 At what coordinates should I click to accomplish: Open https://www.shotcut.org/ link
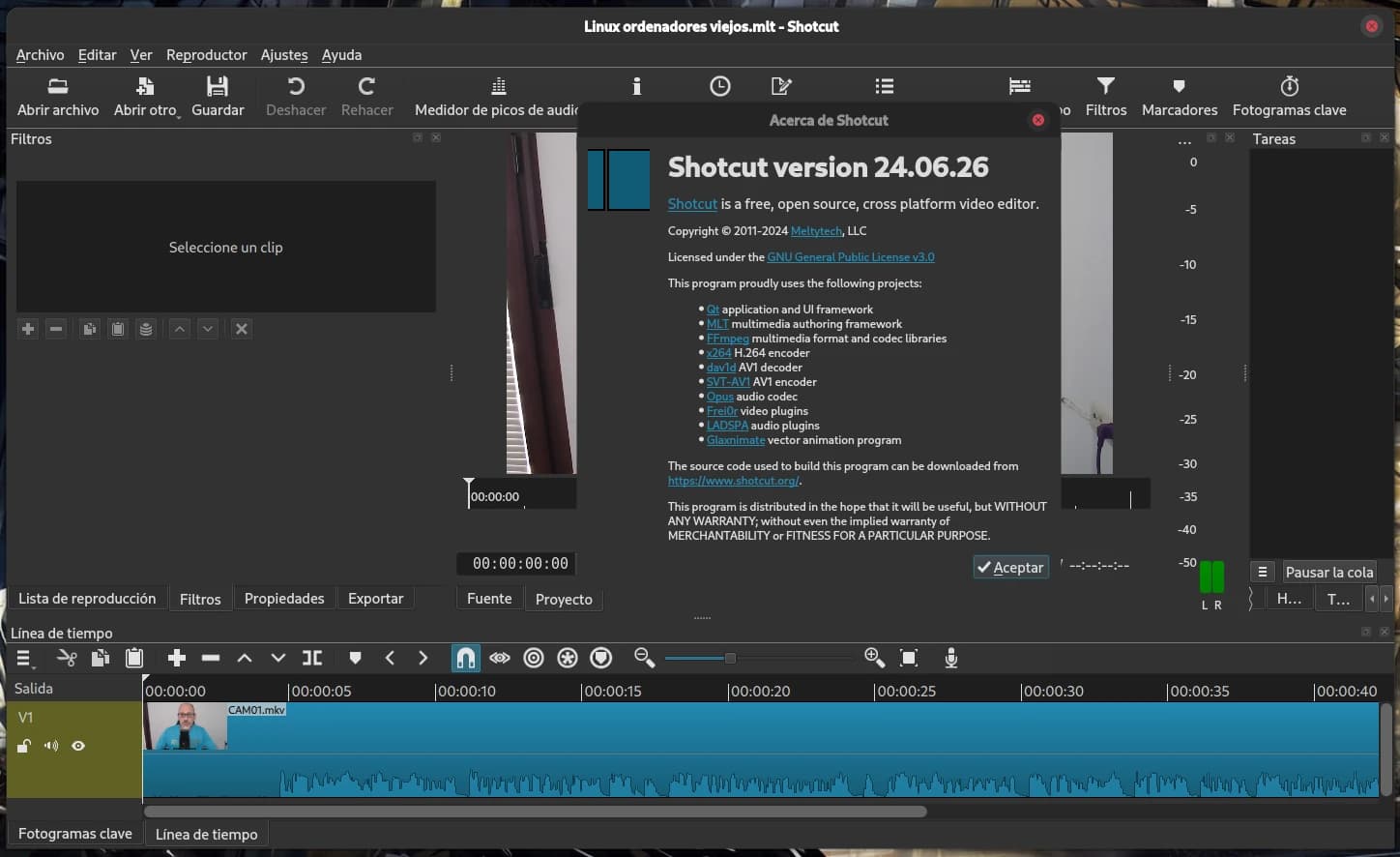[x=733, y=481]
